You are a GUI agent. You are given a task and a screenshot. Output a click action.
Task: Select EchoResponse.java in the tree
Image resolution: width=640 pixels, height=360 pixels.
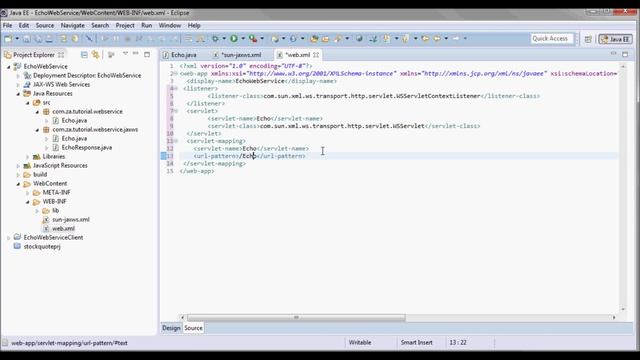point(87,148)
